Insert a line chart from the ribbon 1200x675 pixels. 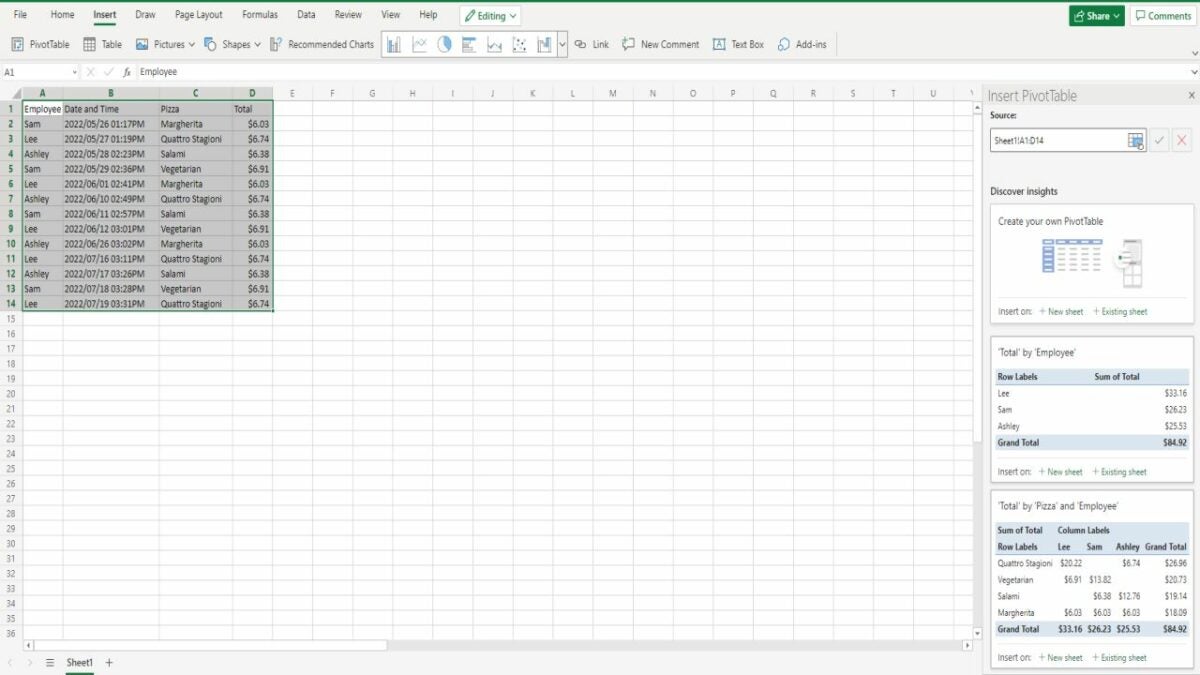(x=419, y=44)
